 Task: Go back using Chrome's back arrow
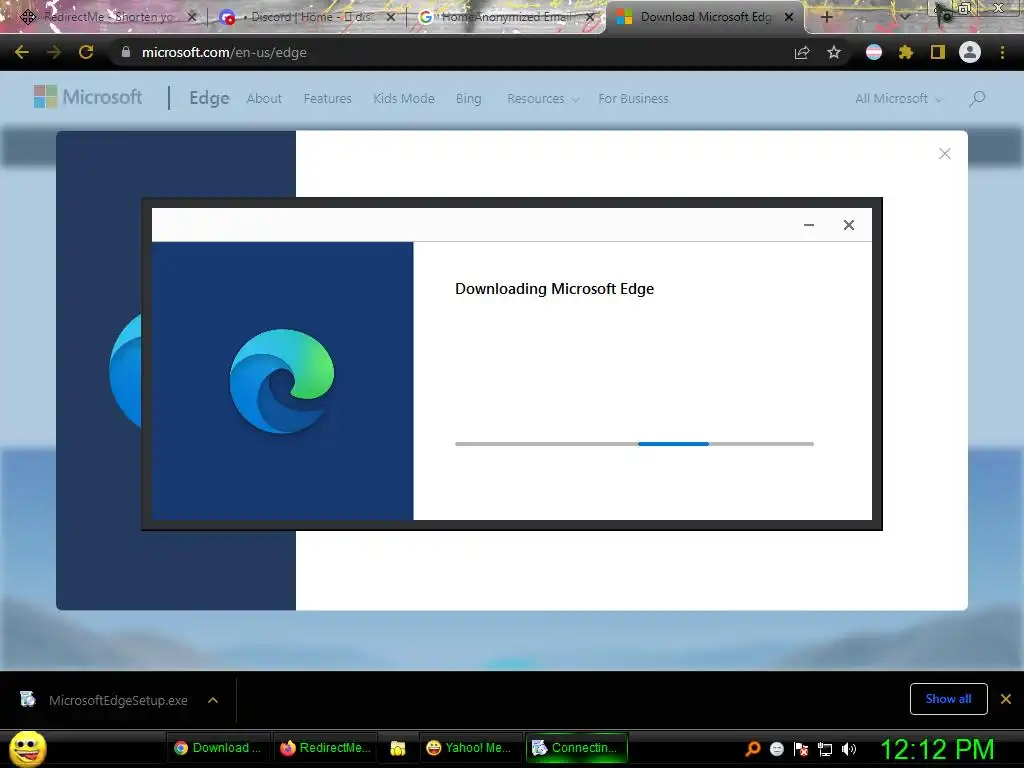click(x=22, y=52)
